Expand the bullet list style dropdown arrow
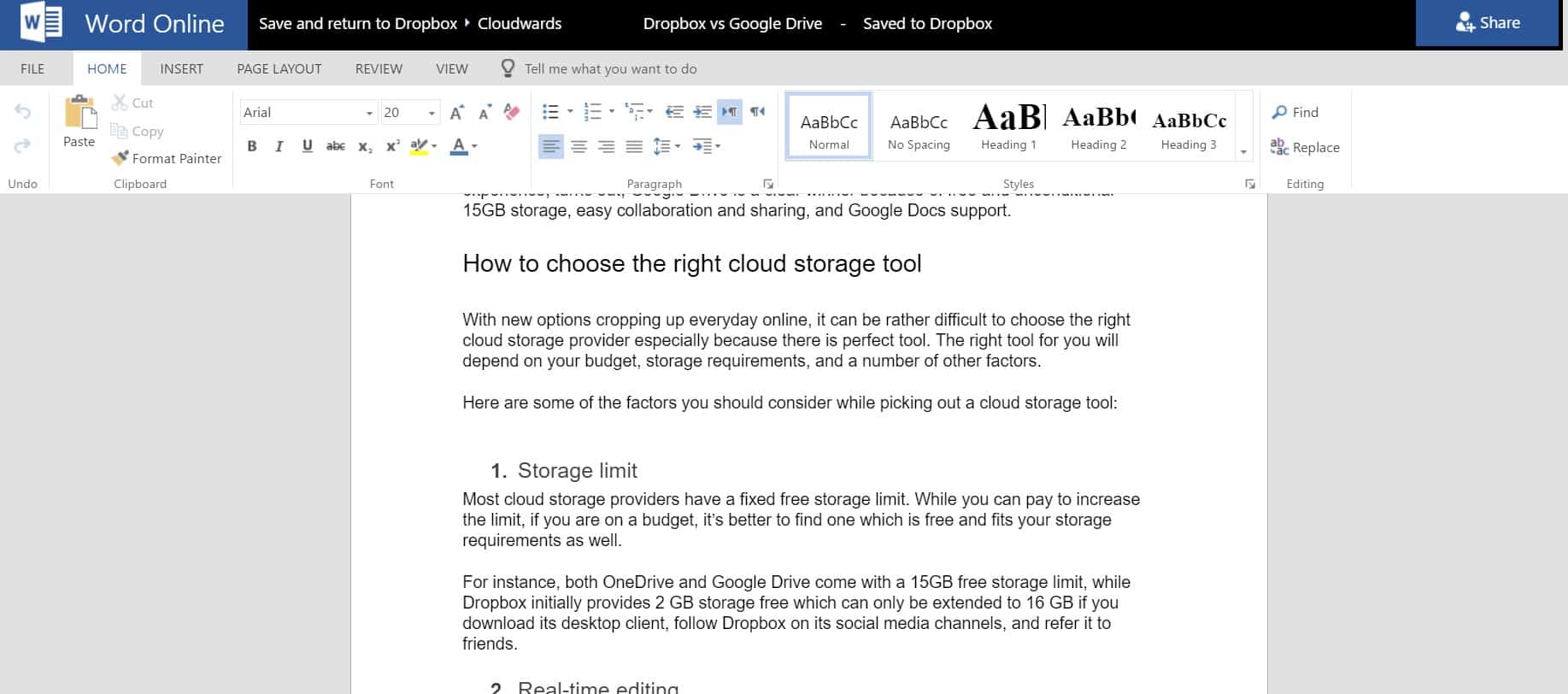Image resolution: width=1568 pixels, height=694 pixels. [x=570, y=112]
